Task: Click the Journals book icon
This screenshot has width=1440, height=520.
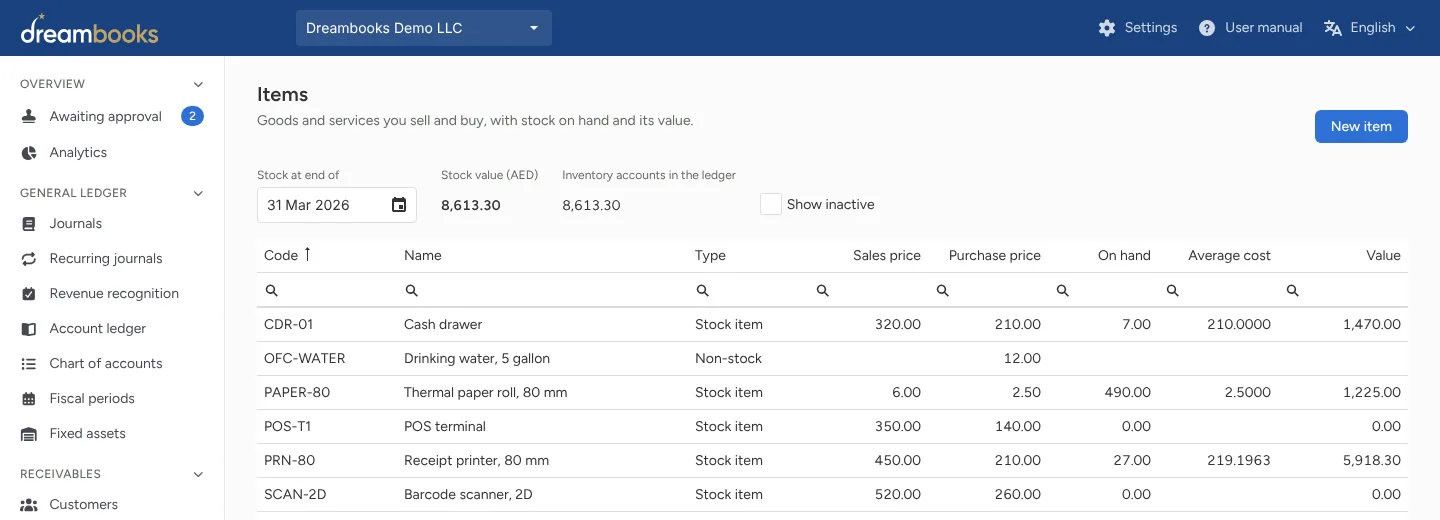Action: (x=29, y=224)
